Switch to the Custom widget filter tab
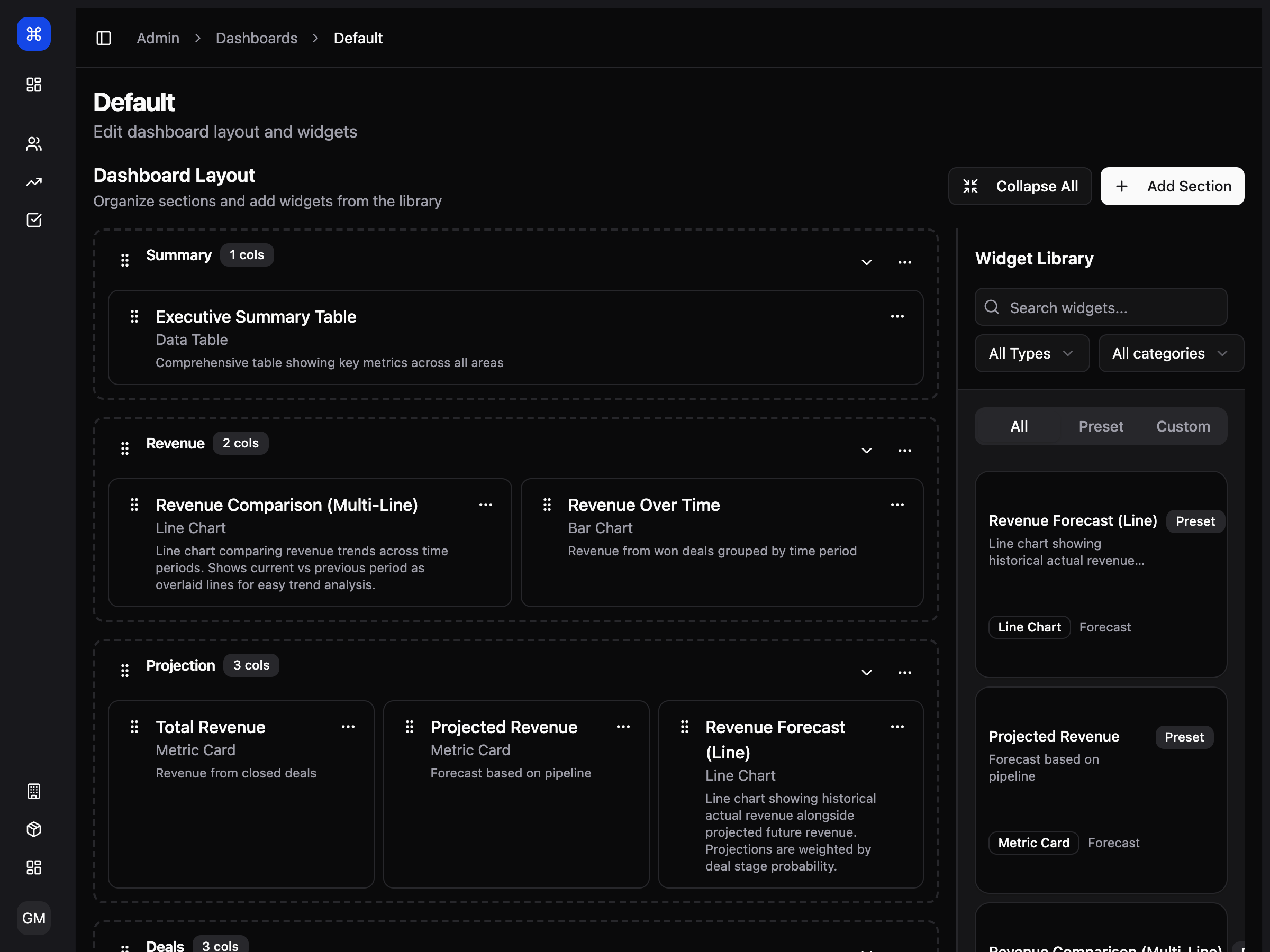The image size is (1270, 952). (x=1183, y=426)
